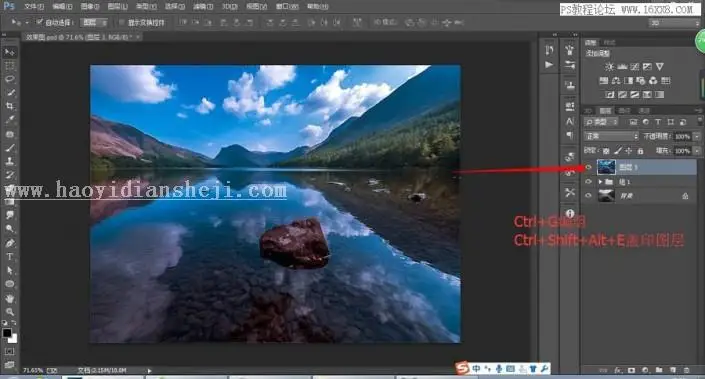The height and width of the screenshot is (379, 705).
Task: Open status bar info arrow
Action: (x=149, y=370)
